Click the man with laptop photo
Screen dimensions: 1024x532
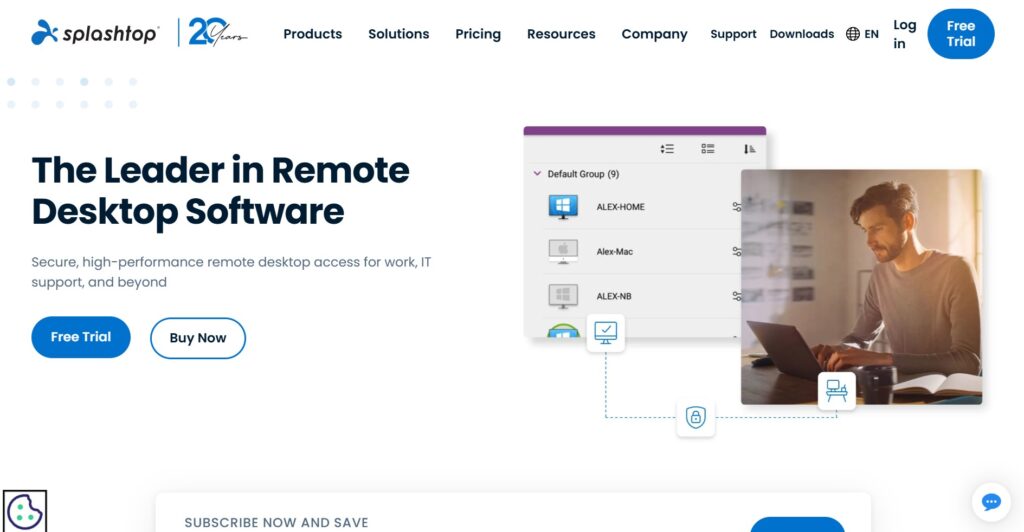(861, 287)
